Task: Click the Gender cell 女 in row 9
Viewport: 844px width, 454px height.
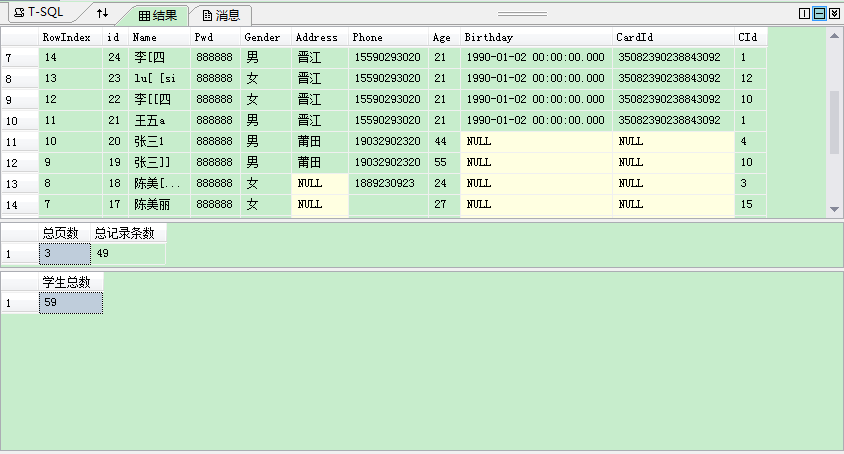Action: pyautogui.click(x=266, y=99)
